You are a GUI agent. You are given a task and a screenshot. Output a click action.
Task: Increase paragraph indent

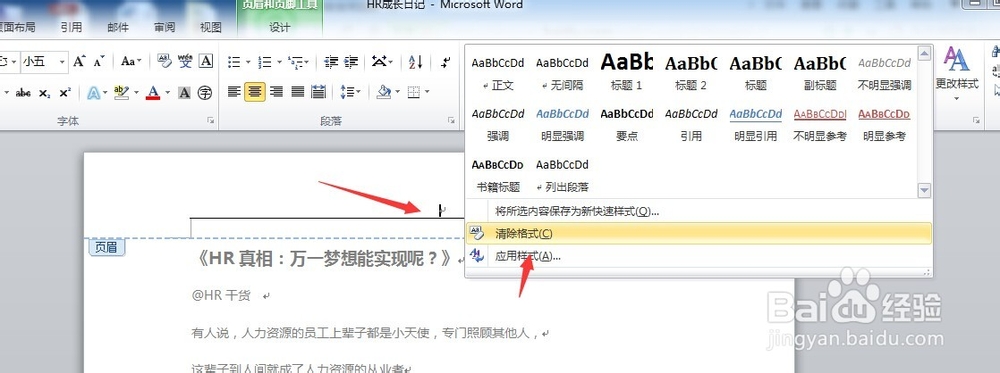(x=351, y=62)
